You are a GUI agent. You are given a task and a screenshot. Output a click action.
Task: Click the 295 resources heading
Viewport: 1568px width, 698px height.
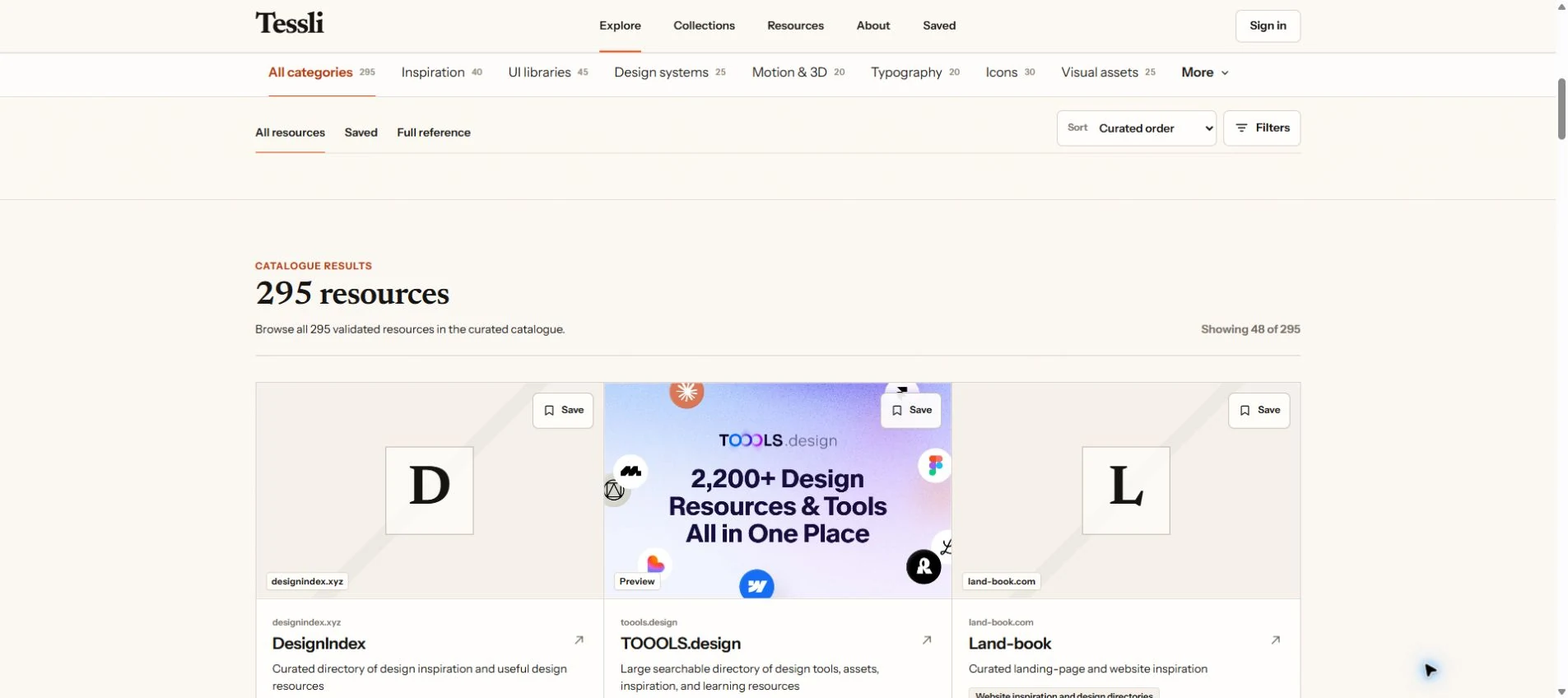[352, 293]
